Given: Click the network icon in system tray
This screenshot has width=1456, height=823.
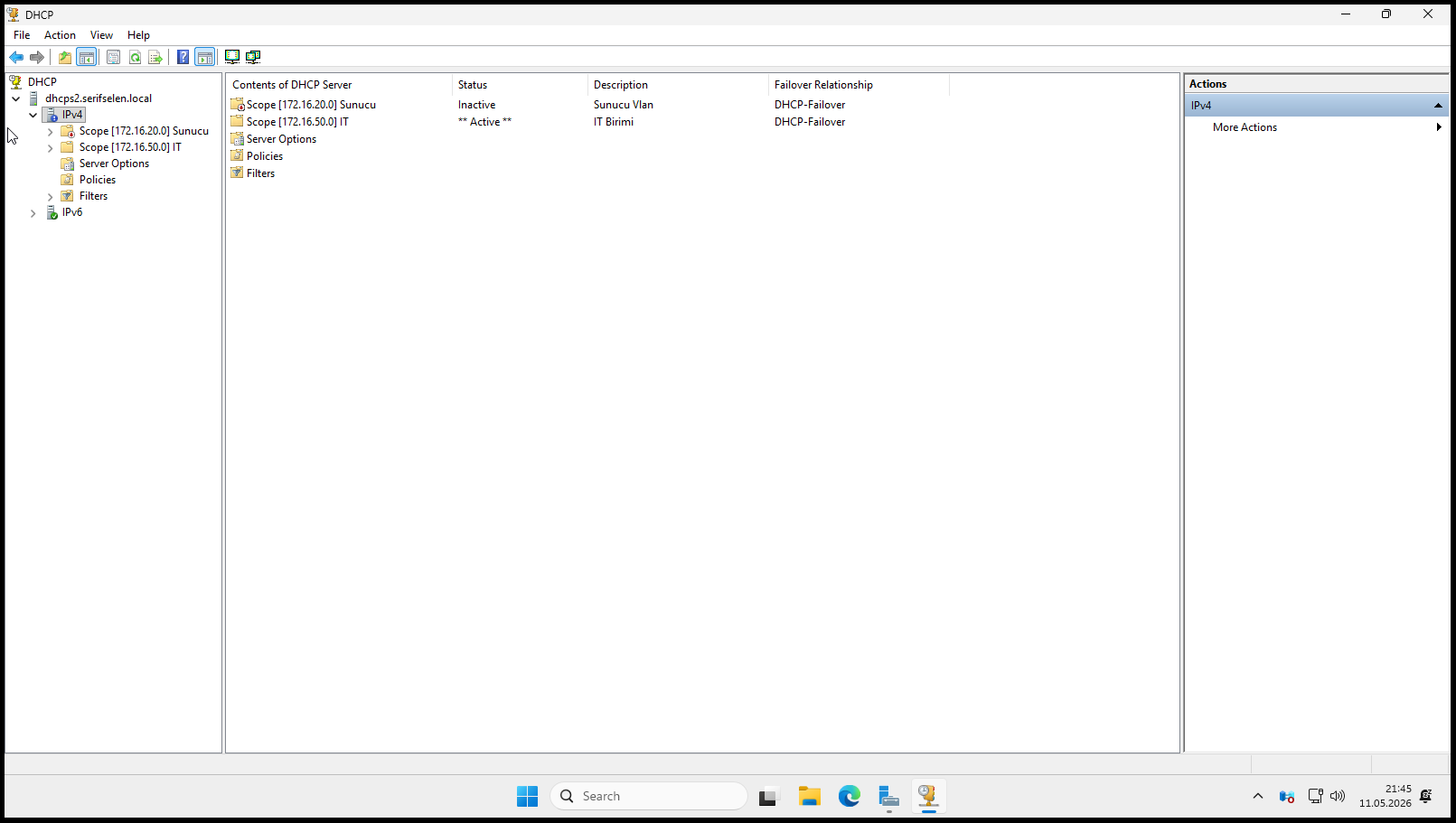Looking at the screenshot, I should pos(1316,796).
